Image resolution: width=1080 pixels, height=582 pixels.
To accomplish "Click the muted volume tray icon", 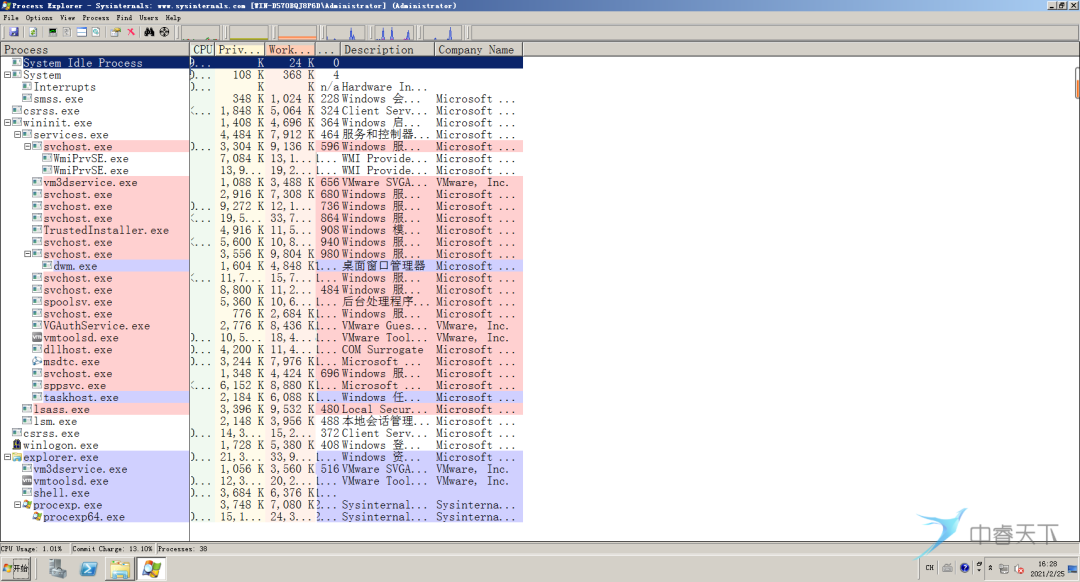I will point(1019,569).
